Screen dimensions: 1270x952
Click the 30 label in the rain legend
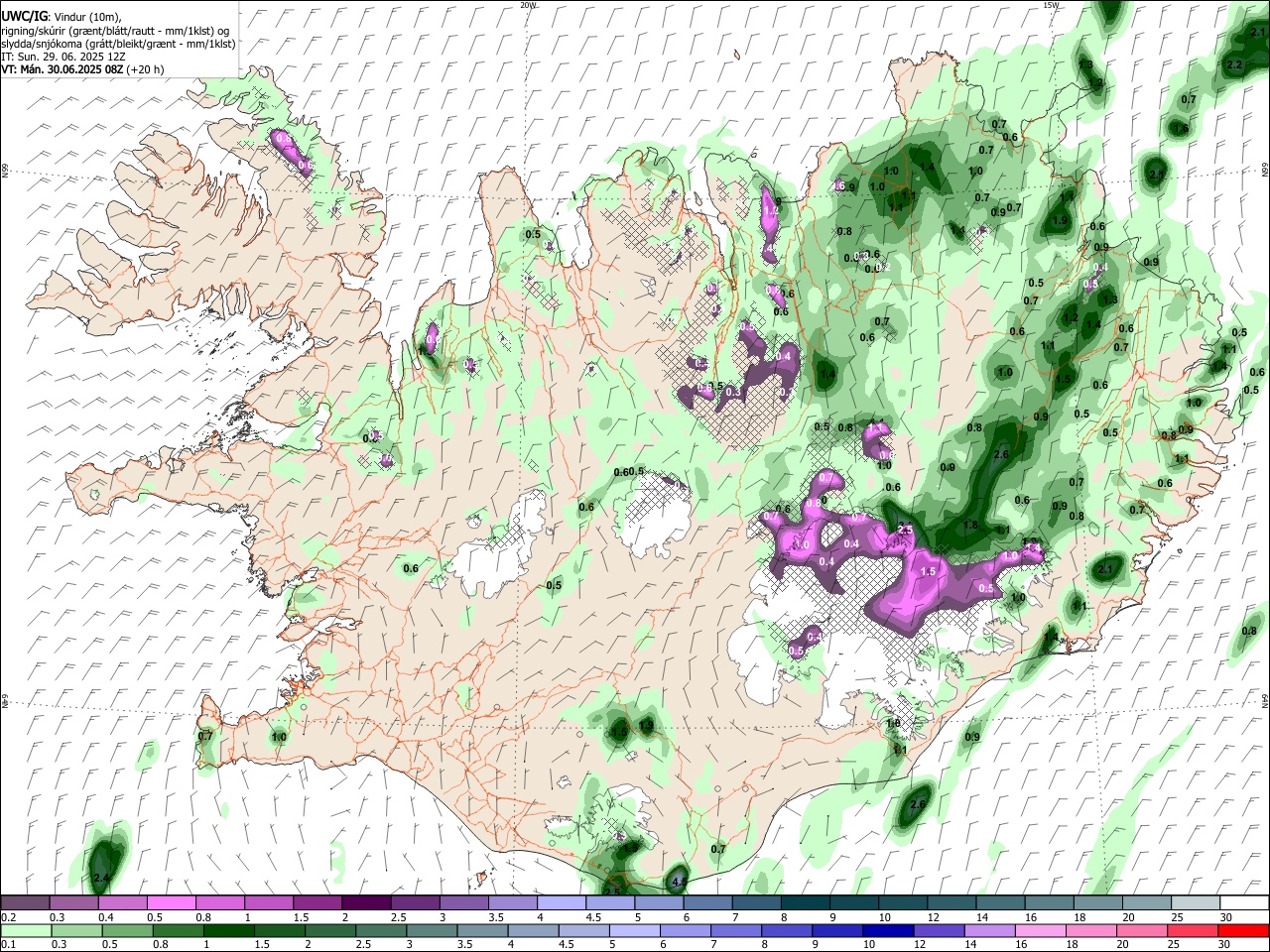pos(1225,944)
